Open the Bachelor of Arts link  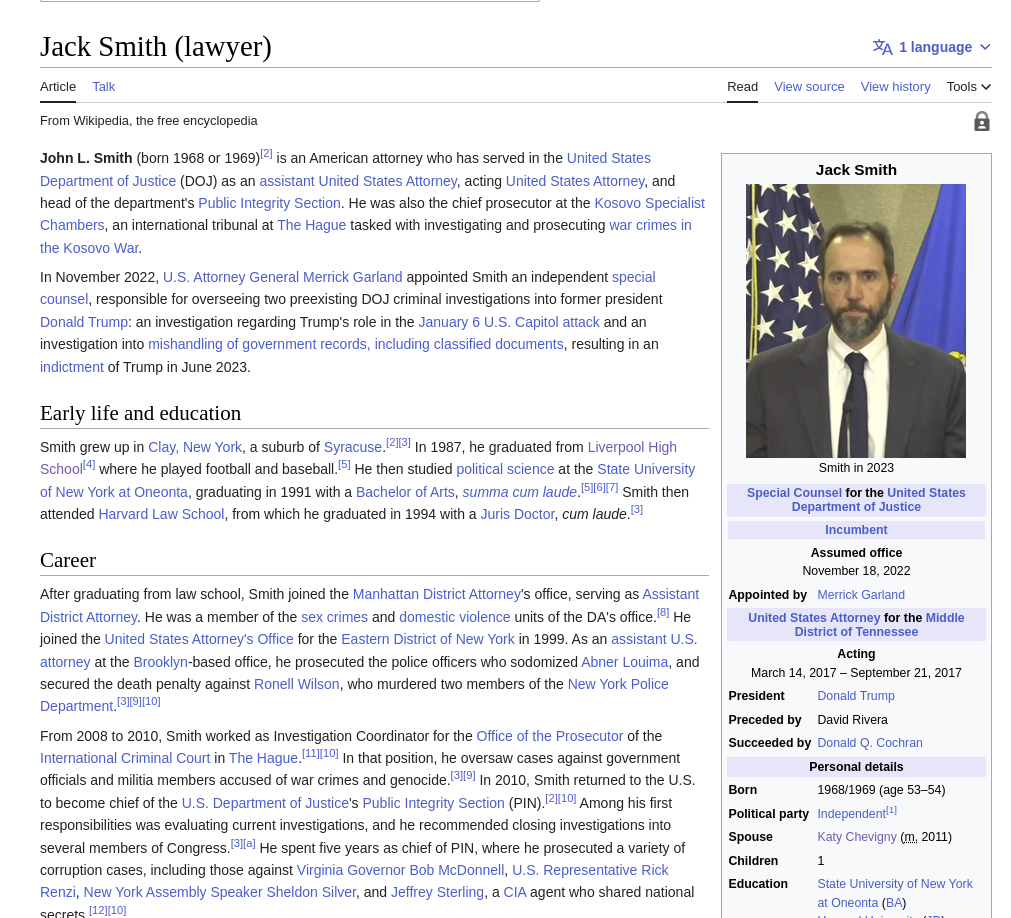click(x=405, y=492)
